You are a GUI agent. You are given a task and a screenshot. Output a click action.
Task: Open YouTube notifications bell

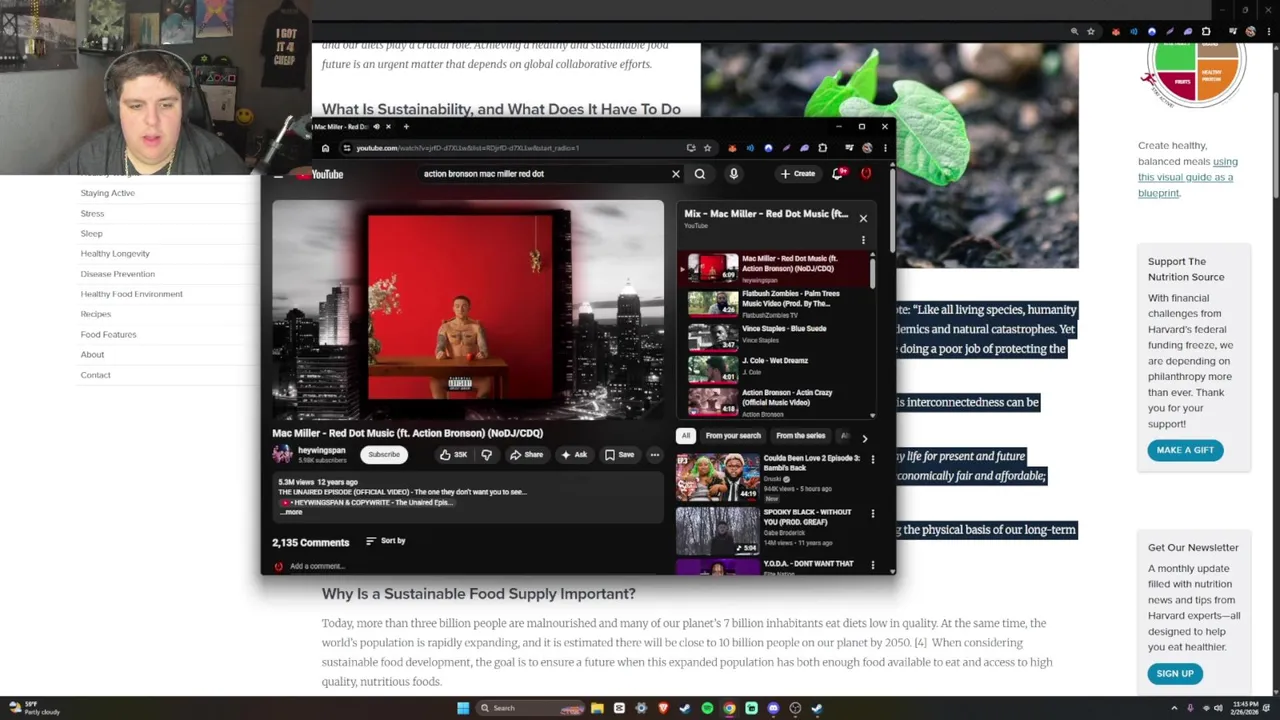[839, 174]
